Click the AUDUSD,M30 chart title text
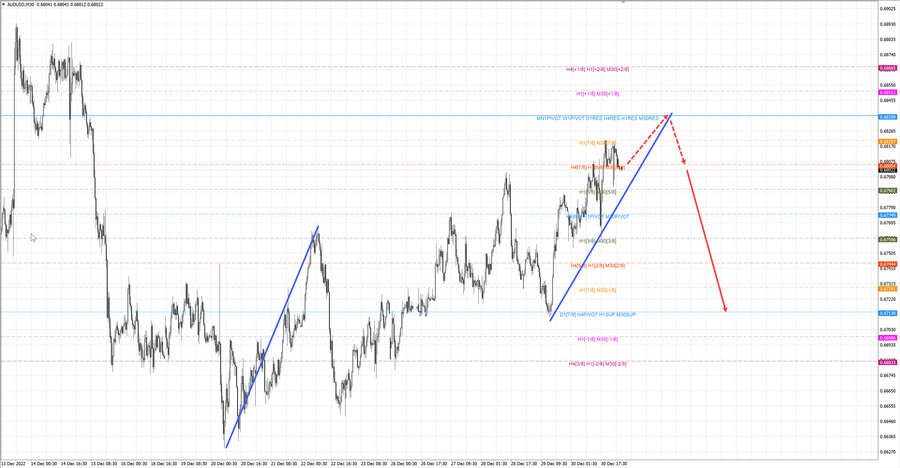 [20, 5]
